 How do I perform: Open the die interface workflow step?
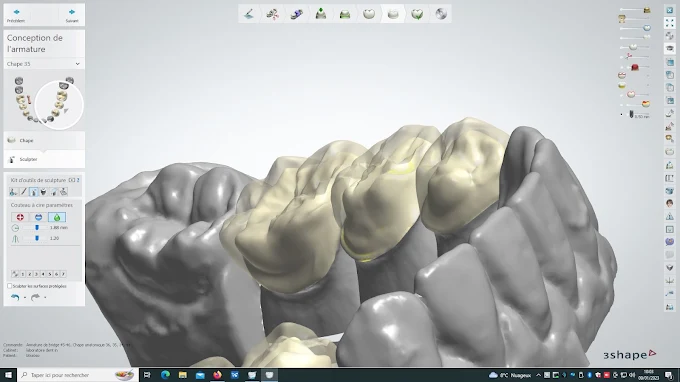[x=345, y=14]
